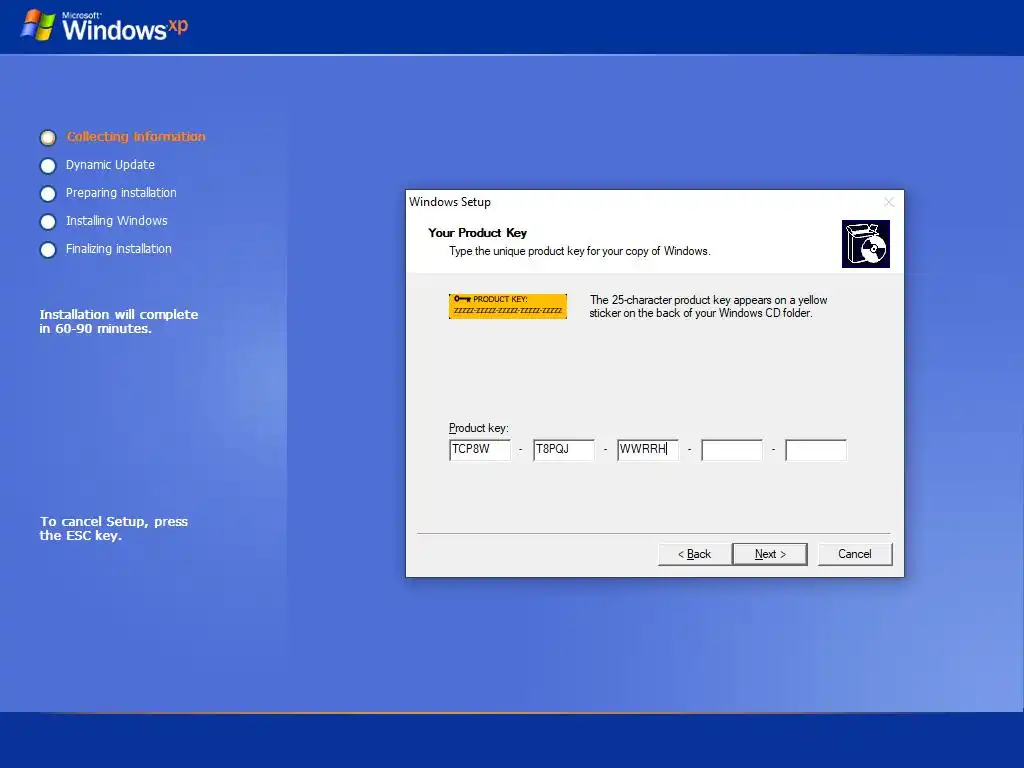Select the second product key field T8PQJ
The width and height of the screenshot is (1024, 768).
[564, 450]
